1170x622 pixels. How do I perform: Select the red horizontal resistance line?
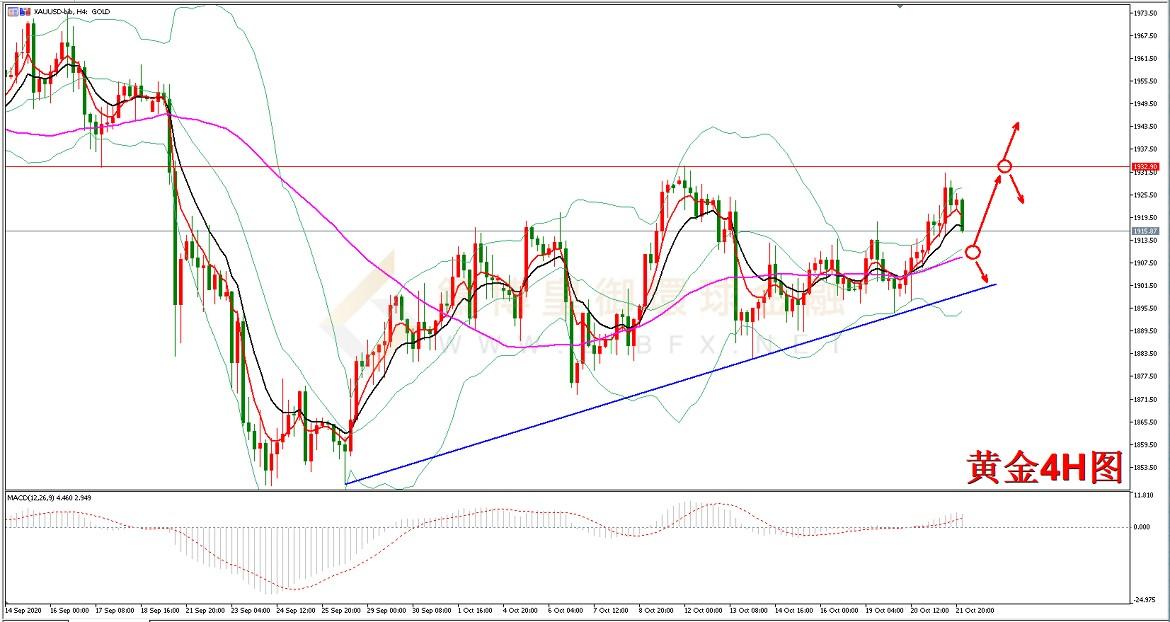[500, 166]
